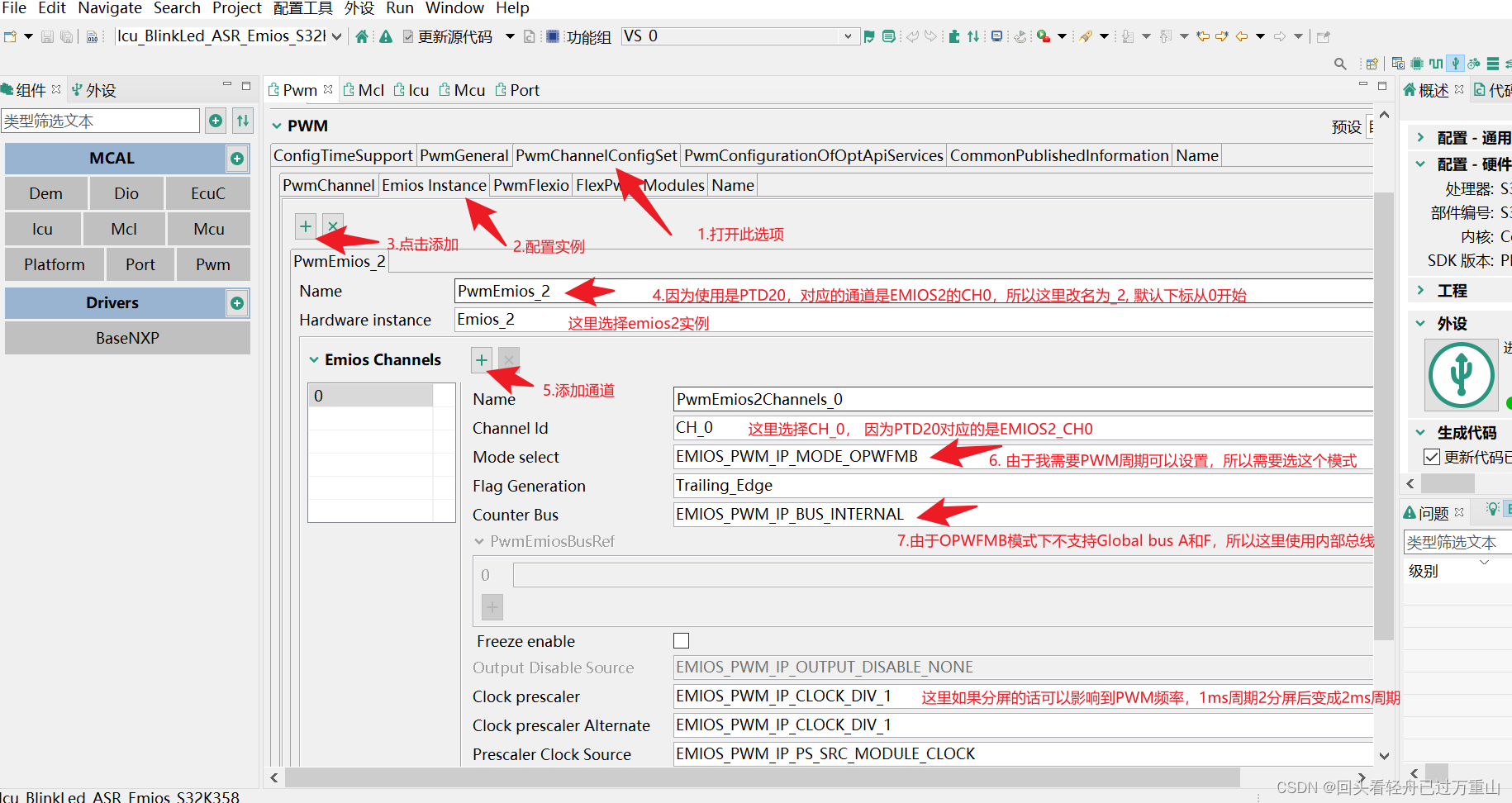Remove channel using the red X delete icon
The height and width of the screenshot is (803, 1512).
[332, 226]
